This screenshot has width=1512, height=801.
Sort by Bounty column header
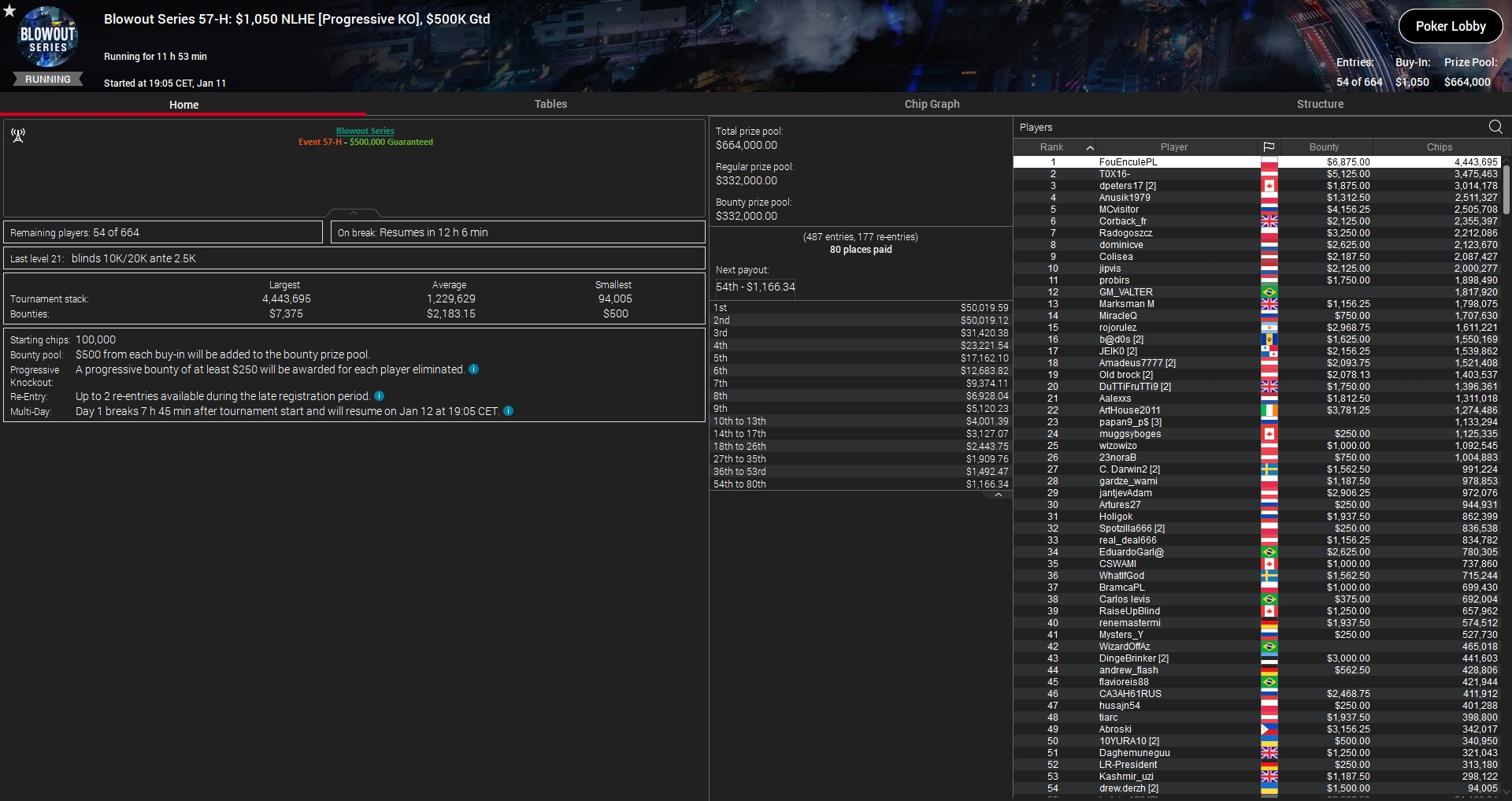(x=1324, y=147)
